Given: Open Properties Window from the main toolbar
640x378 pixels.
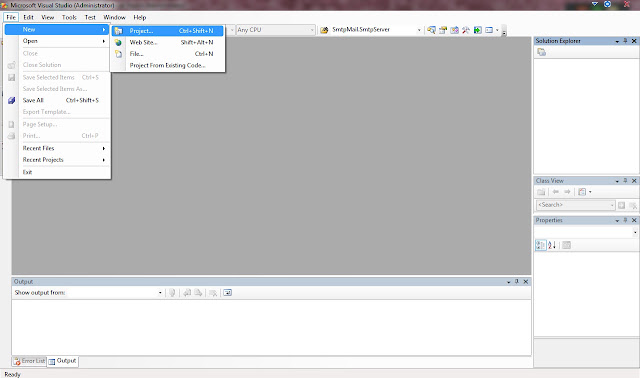Looking at the screenshot, I should [x=443, y=30].
